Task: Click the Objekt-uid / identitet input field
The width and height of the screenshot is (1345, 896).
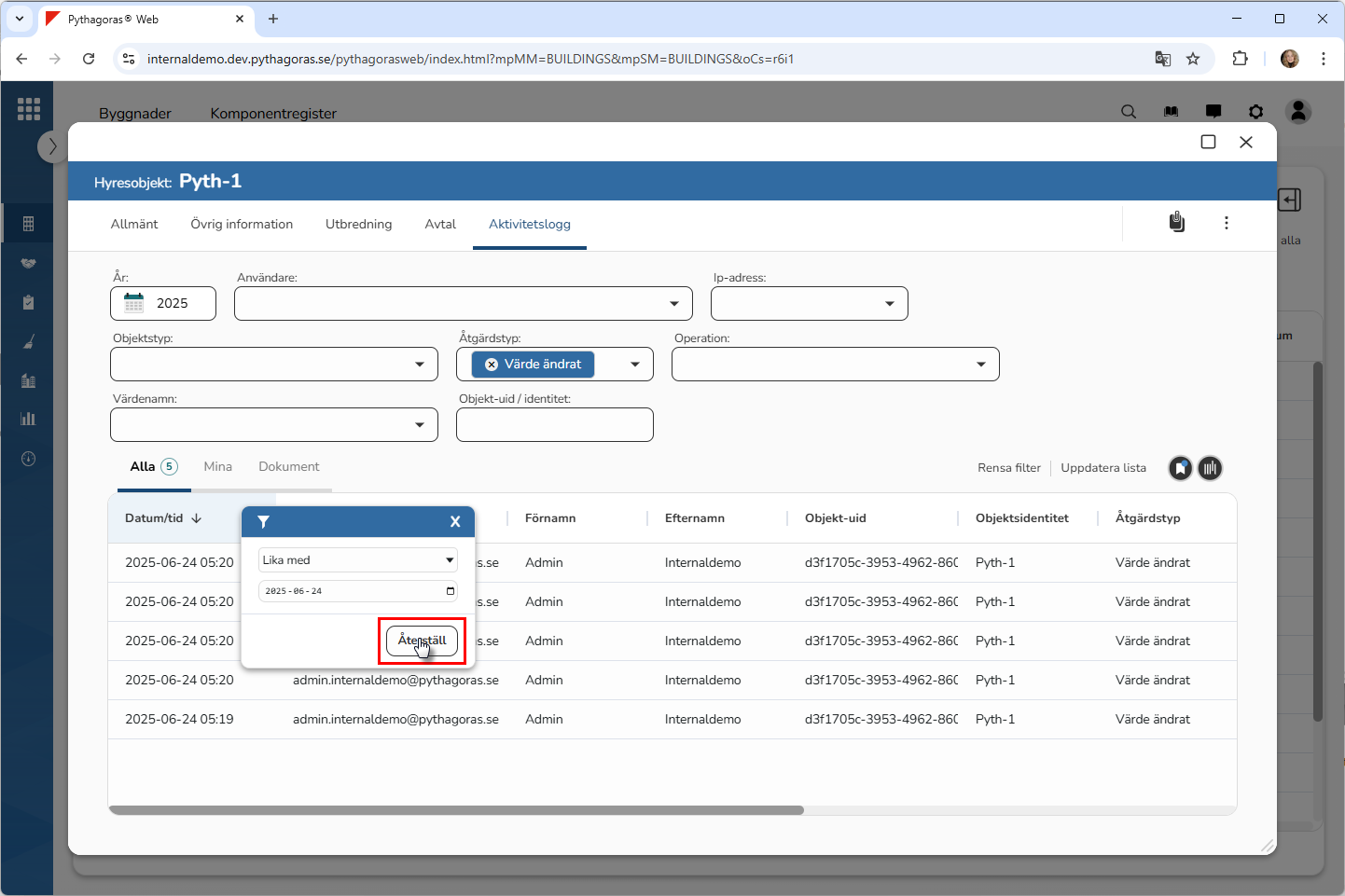Action: (554, 425)
